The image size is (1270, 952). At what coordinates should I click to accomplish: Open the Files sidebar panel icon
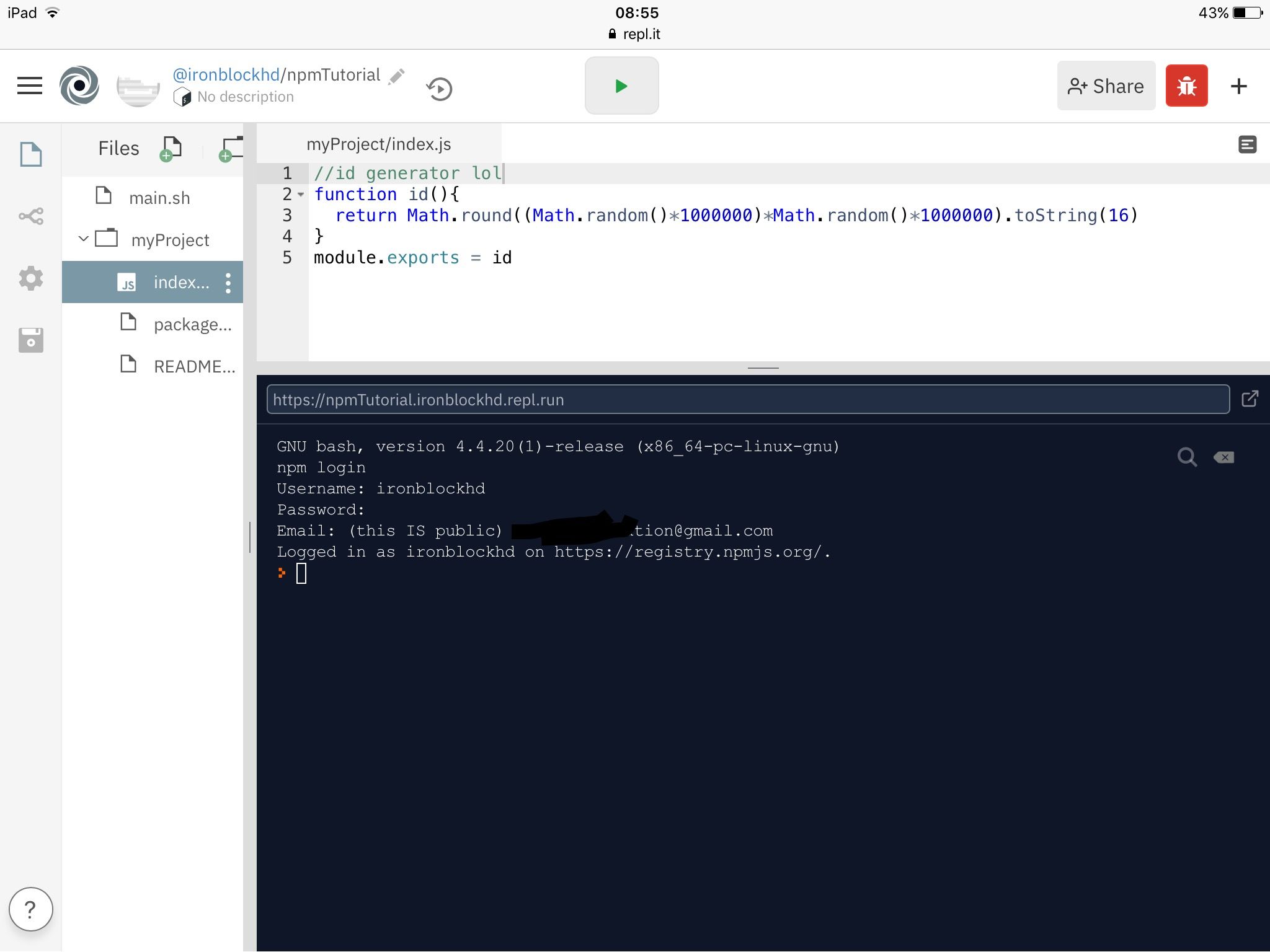pyautogui.click(x=31, y=154)
